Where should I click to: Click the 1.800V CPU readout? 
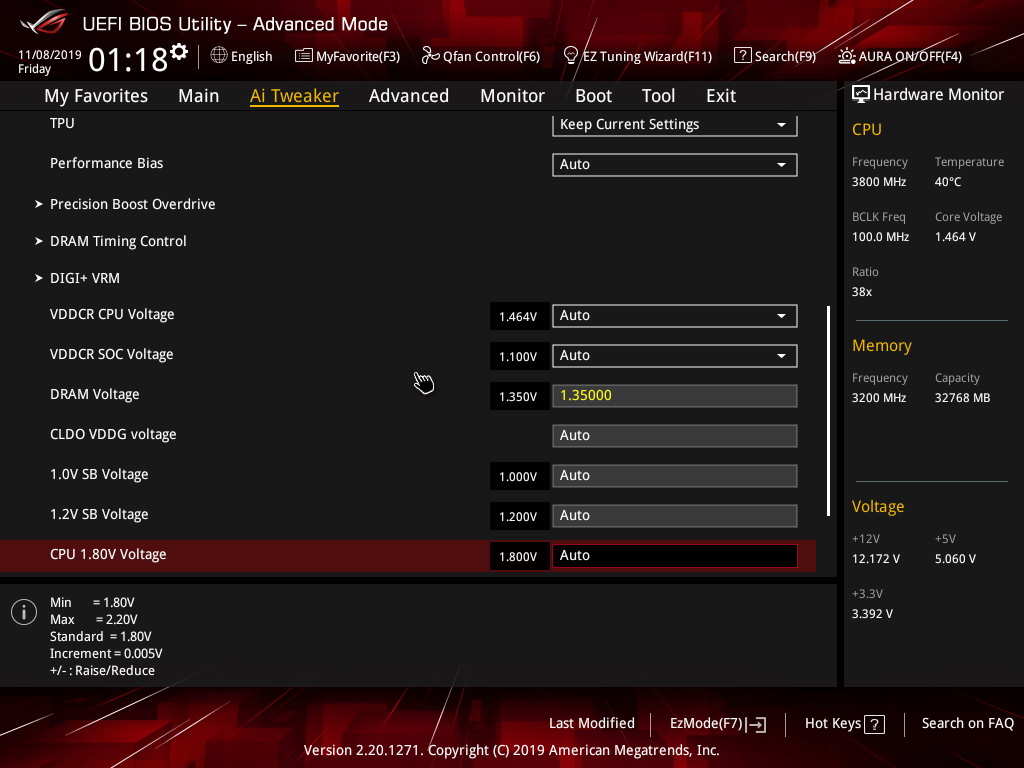tap(519, 556)
